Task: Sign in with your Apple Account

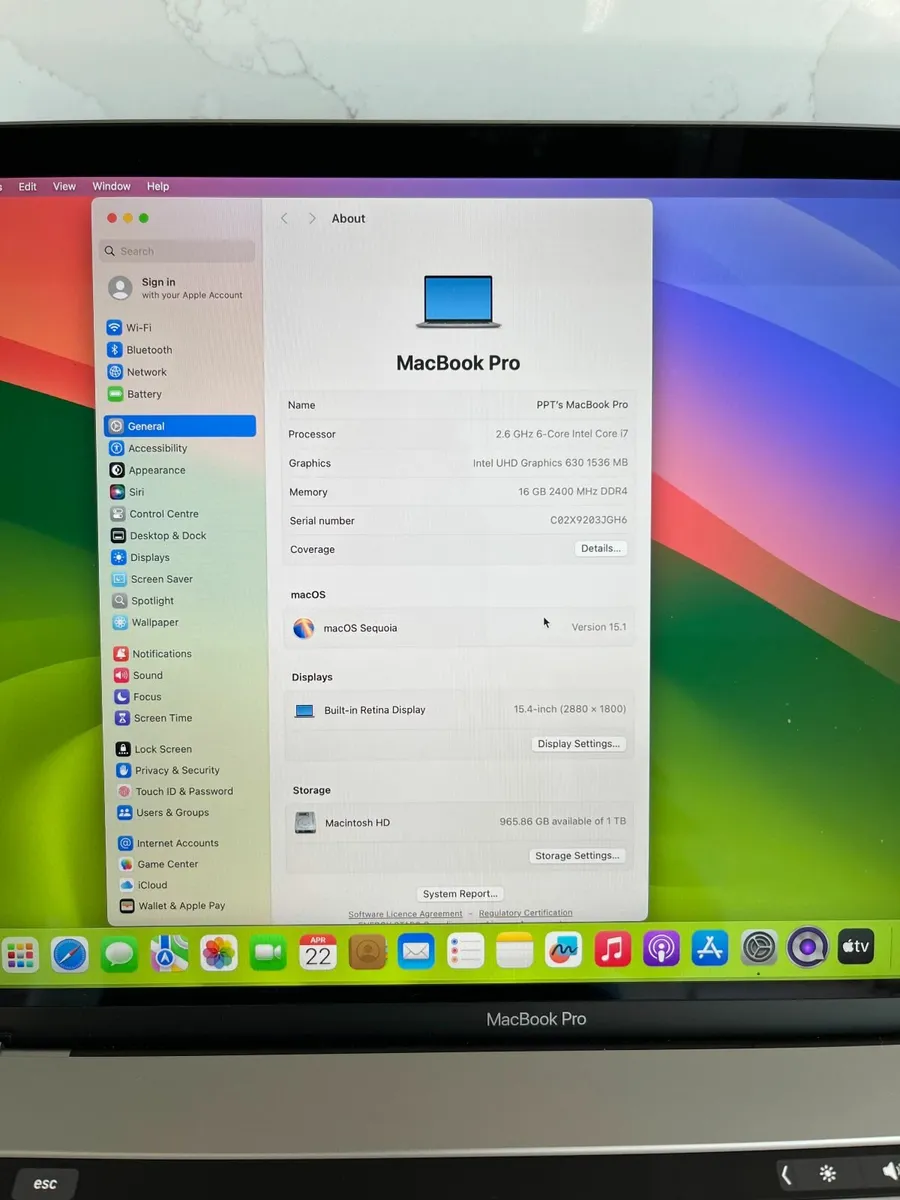Action: tap(178, 288)
